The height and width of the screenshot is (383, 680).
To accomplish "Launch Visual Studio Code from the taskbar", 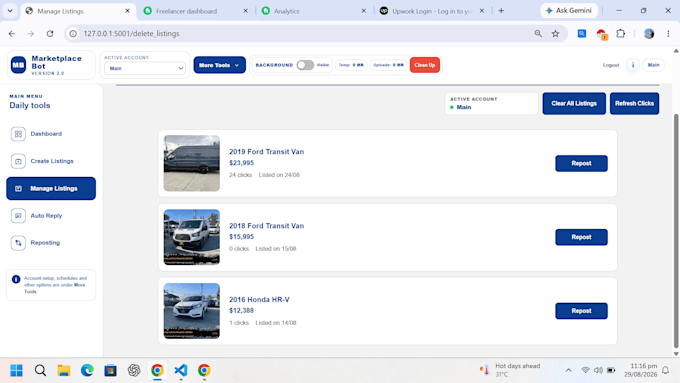I will [181, 370].
